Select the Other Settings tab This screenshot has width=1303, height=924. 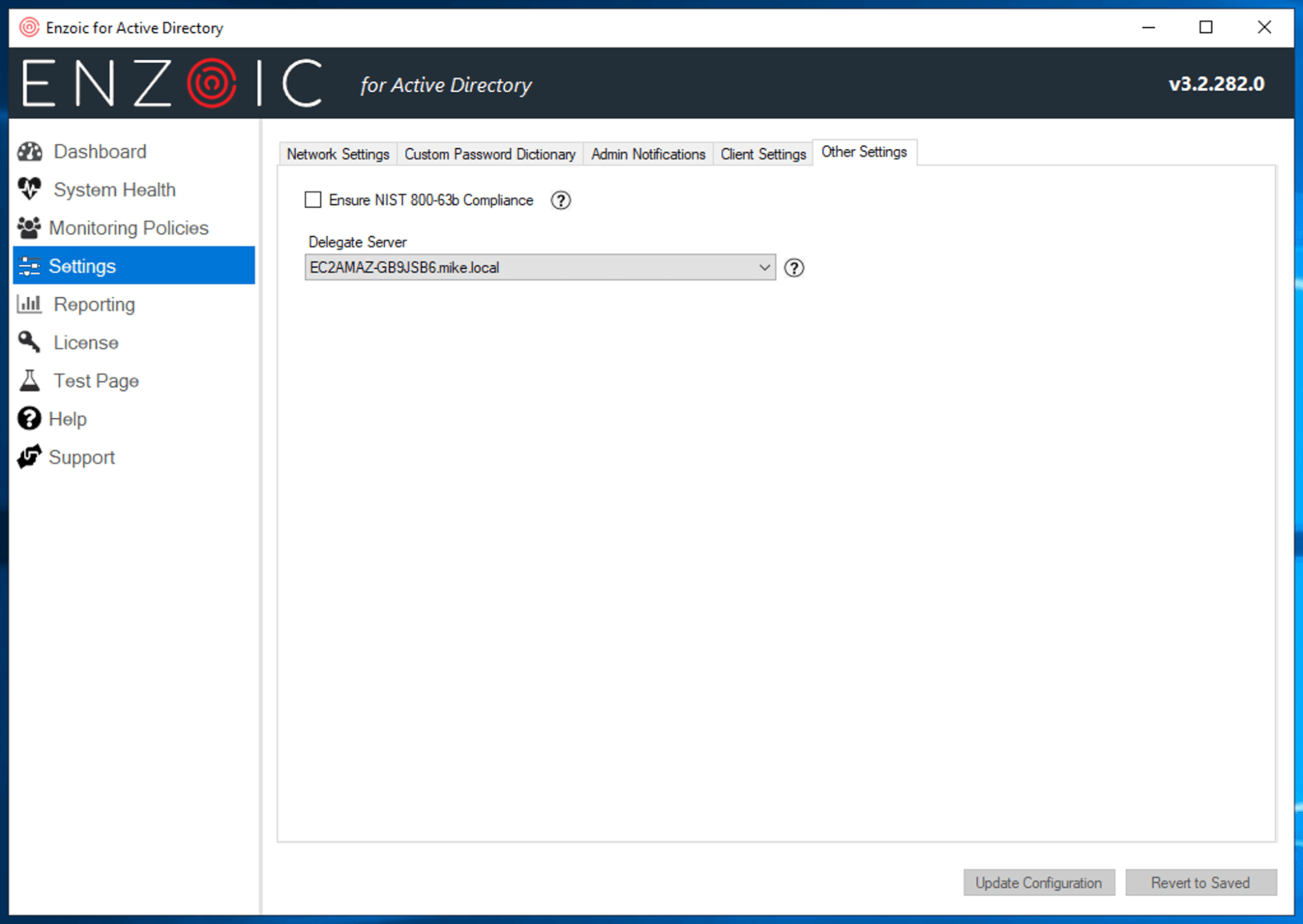[x=865, y=152]
